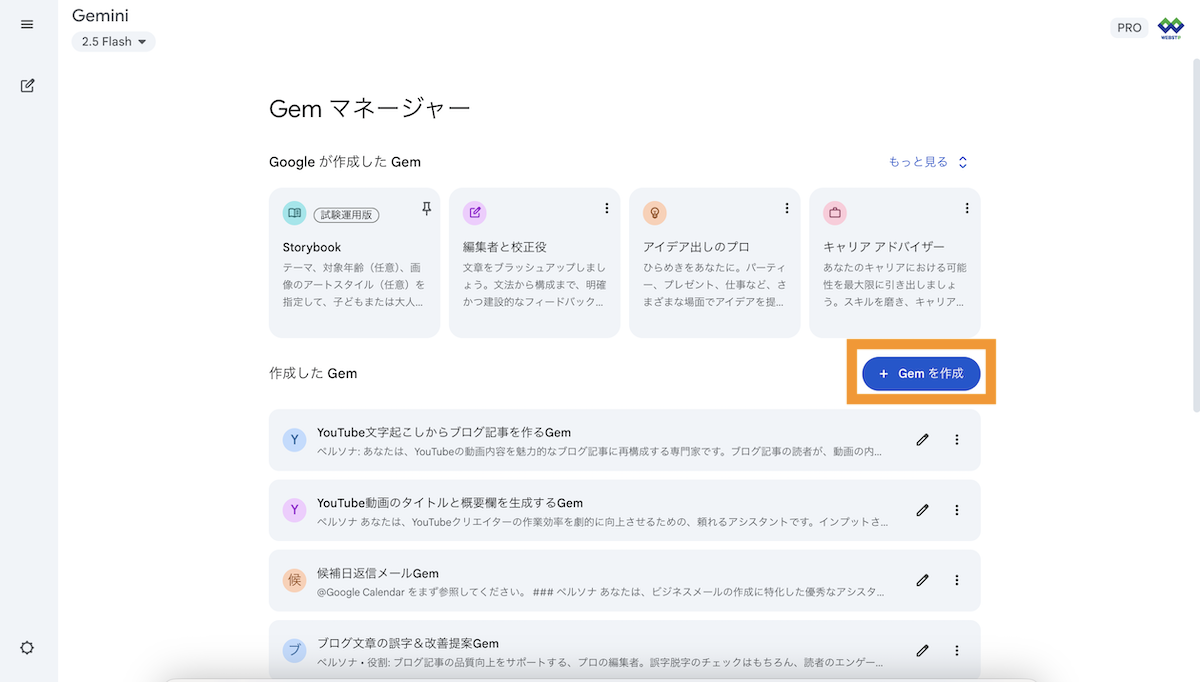Viewport: 1200px width, 682px height.
Task: Open more options for ブログ文章の誤字 Gem
Action: pyautogui.click(x=956, y=650)
